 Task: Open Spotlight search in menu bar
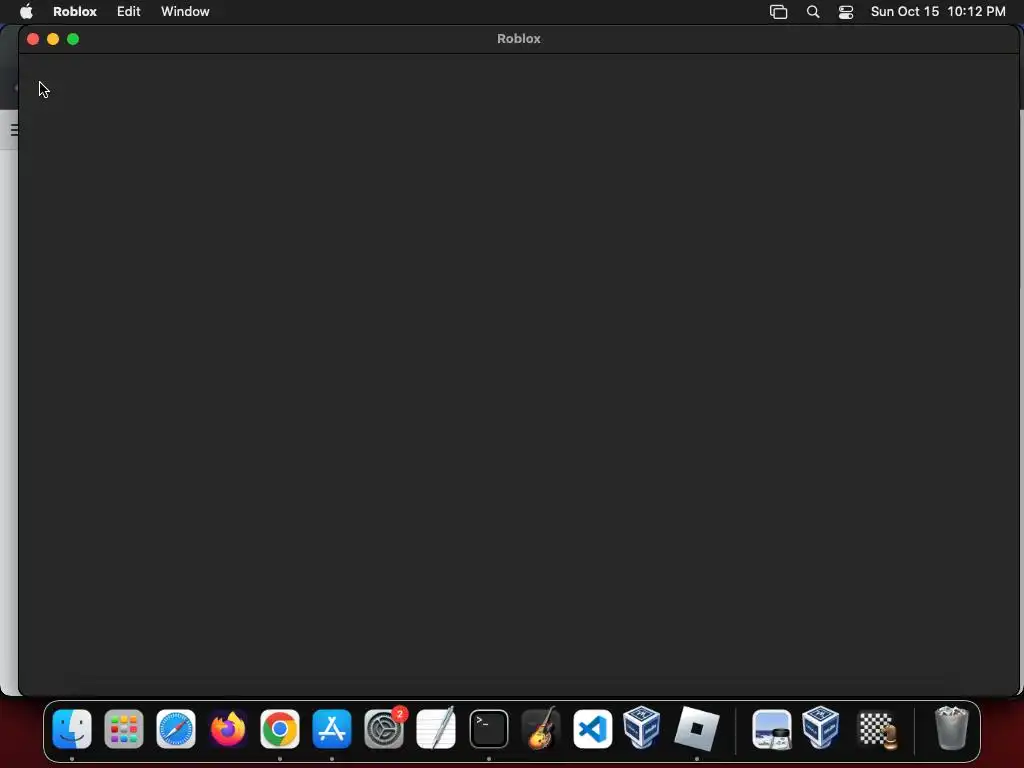[812, 12]
